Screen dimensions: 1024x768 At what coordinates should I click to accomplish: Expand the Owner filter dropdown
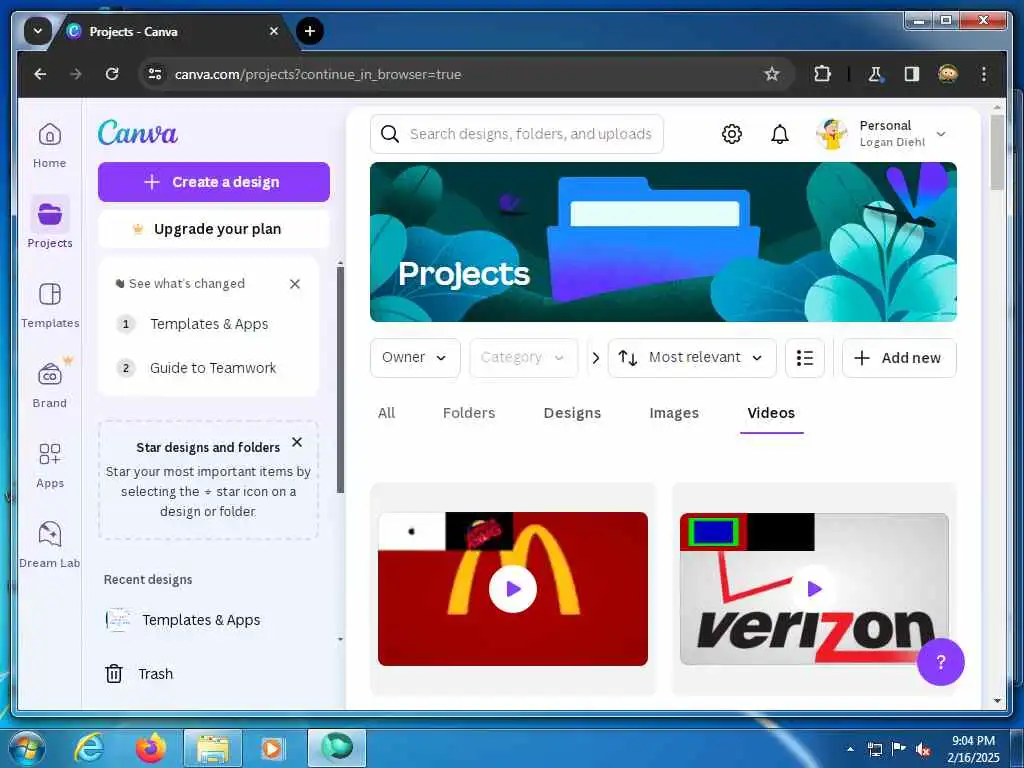[x=415, y=357]
